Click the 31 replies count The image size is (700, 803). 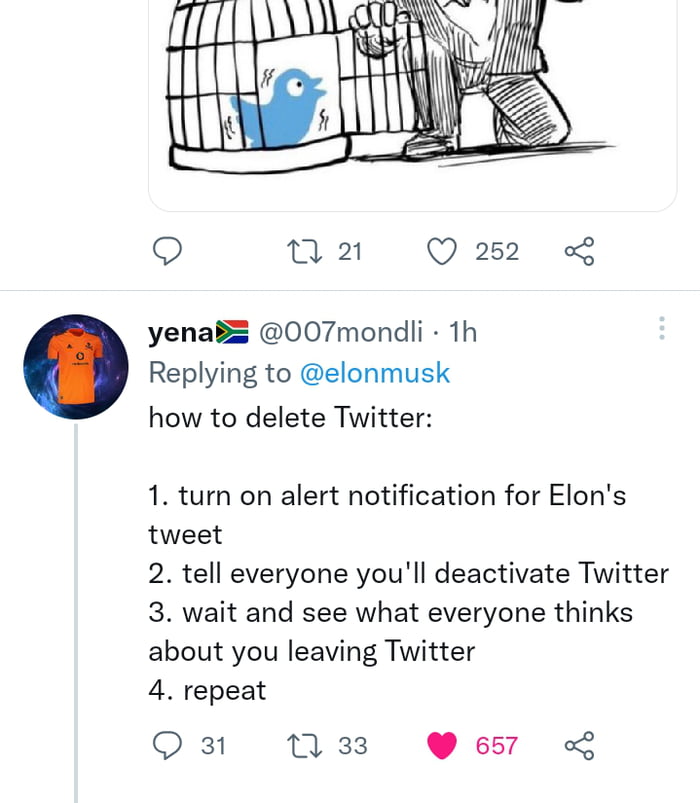[x=214, y=745]
